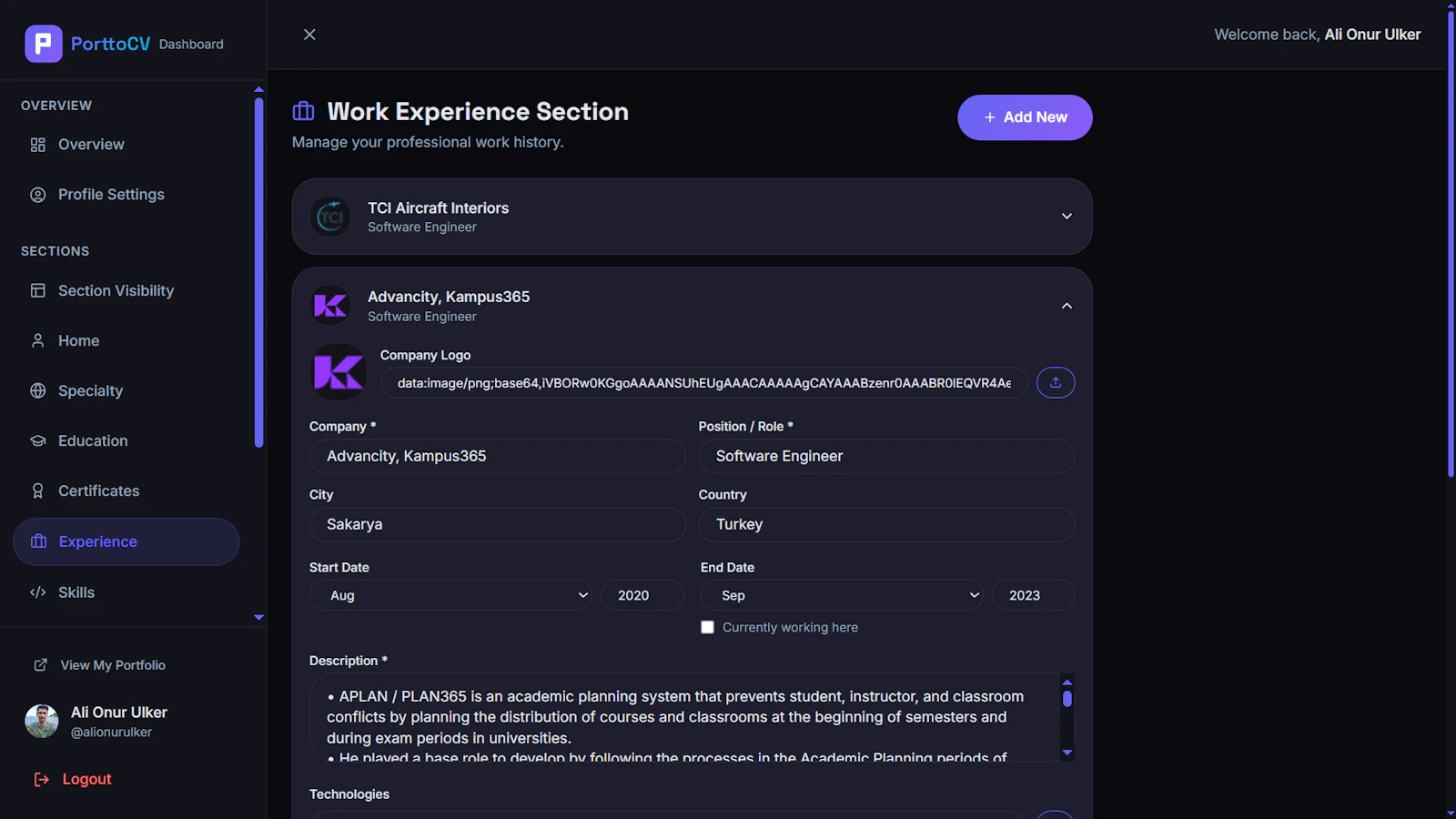Expand the TCI Aircraft Interiors entry
This screenshot has width=1456, height=819.
coord(1067,217)
